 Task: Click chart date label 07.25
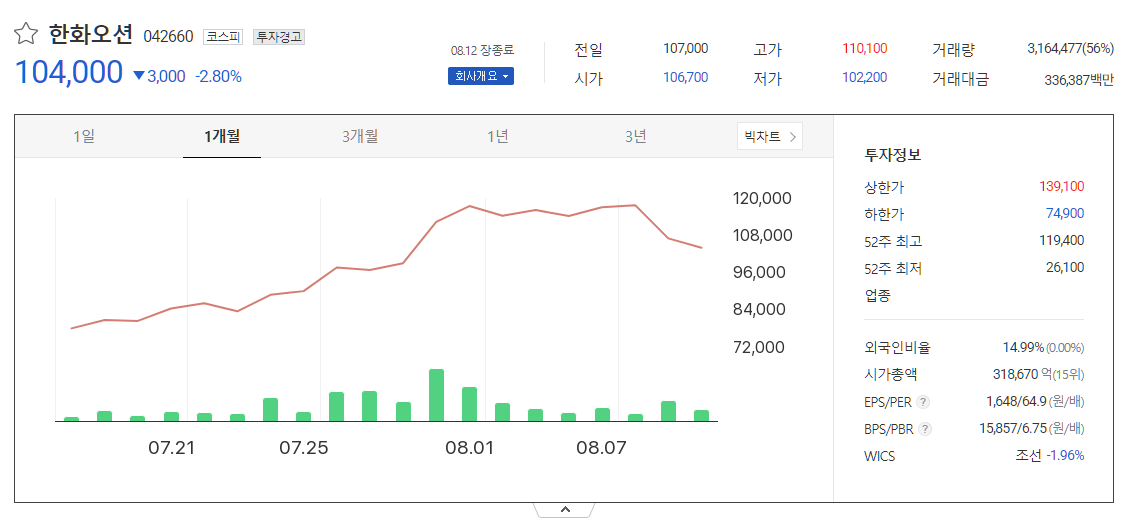tap(304, 448)
